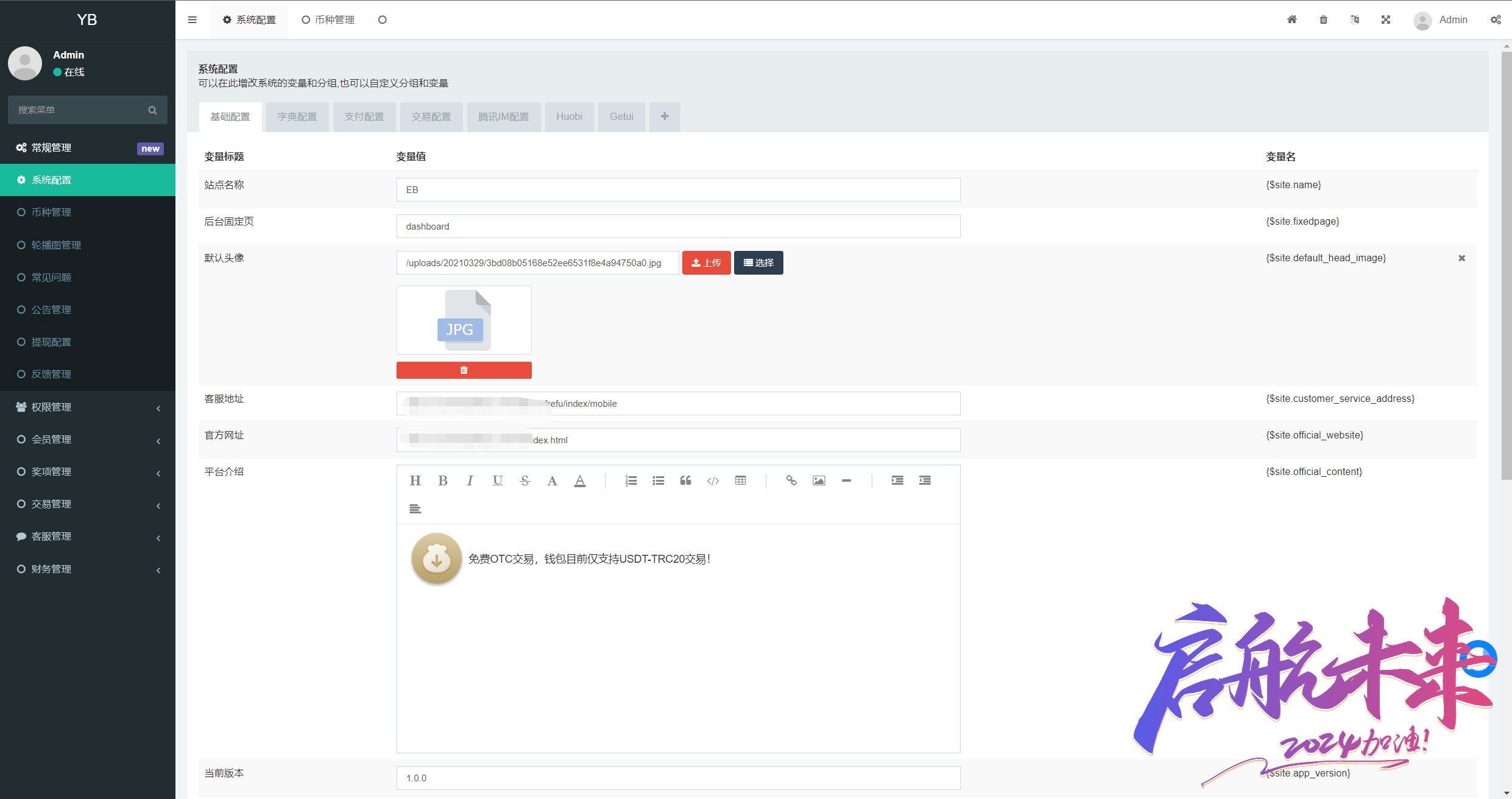Image resolution: width=1512 pixels, height=799 pixels.
Task: Expand 财务管理 sidebar menu
Action: 88,569
